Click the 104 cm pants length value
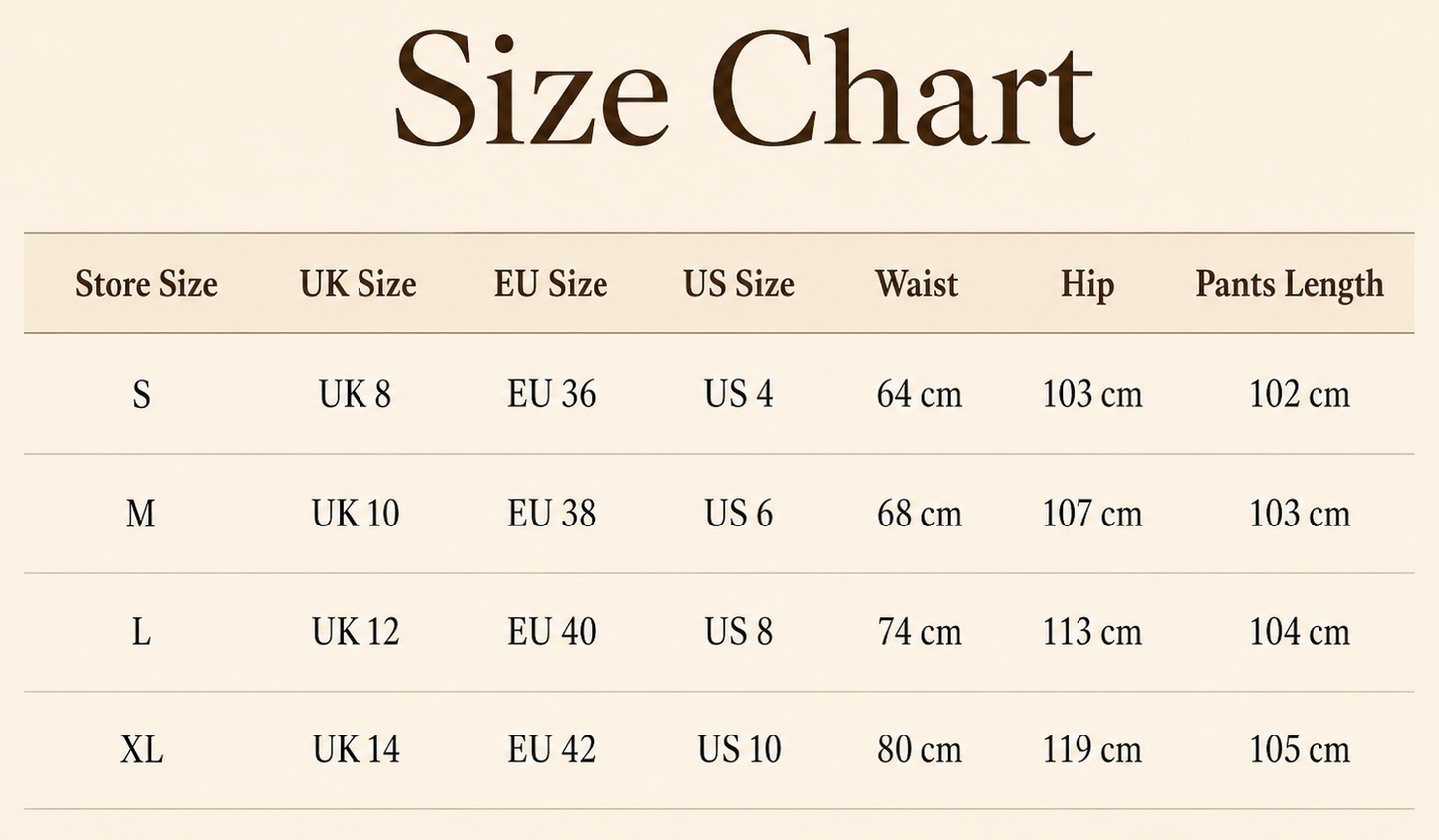 click(x=1300, y=632)
